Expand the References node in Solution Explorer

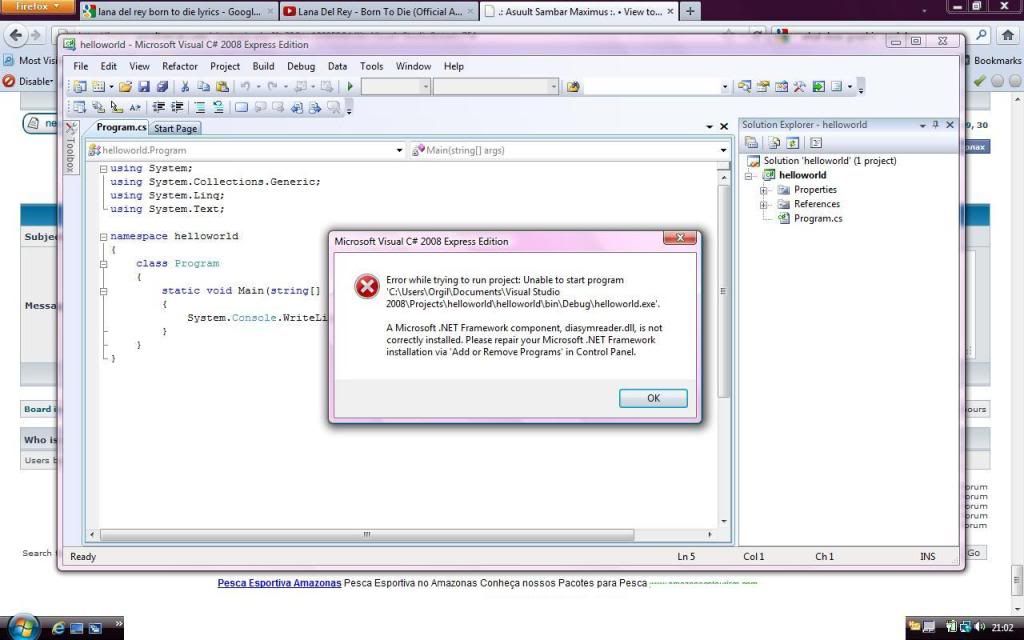(764, 204)
